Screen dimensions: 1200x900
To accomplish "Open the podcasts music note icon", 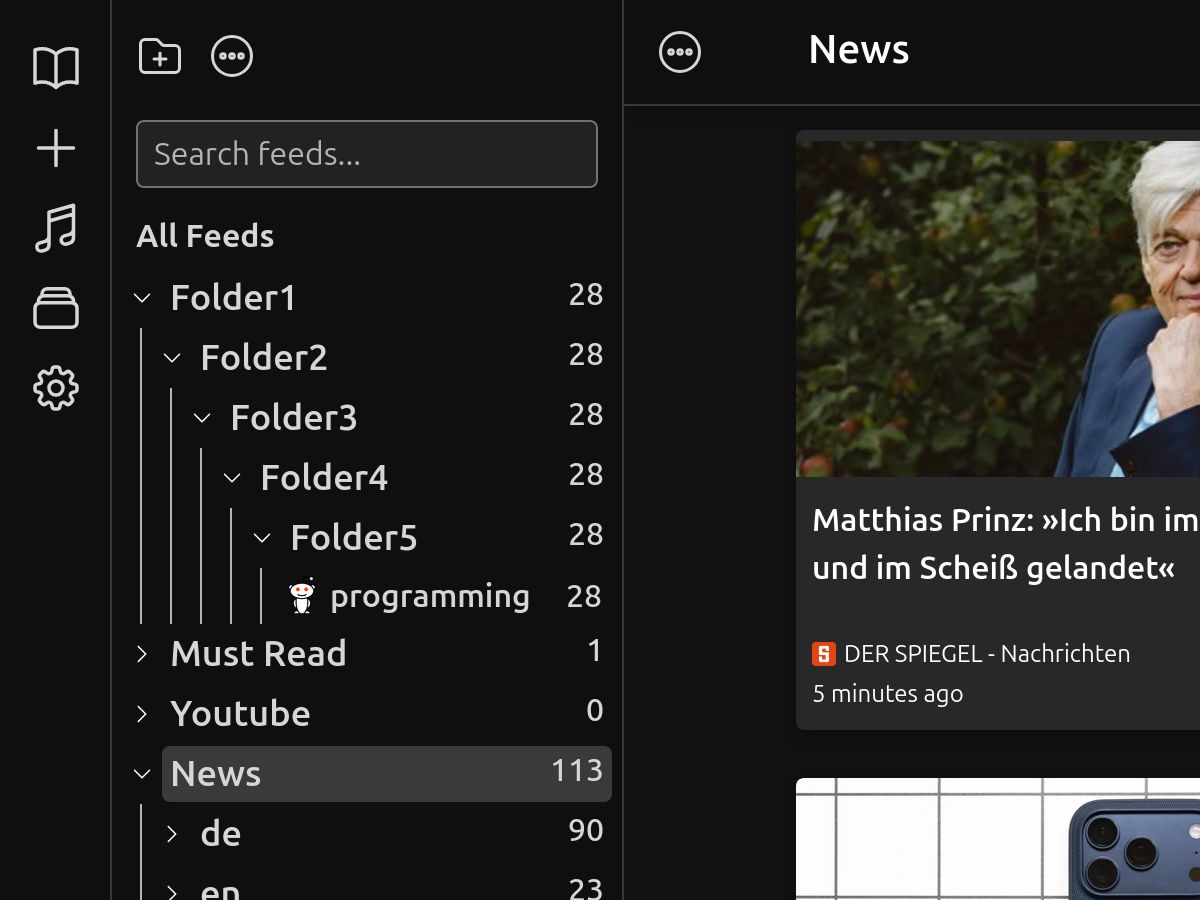I will (56, 228).
